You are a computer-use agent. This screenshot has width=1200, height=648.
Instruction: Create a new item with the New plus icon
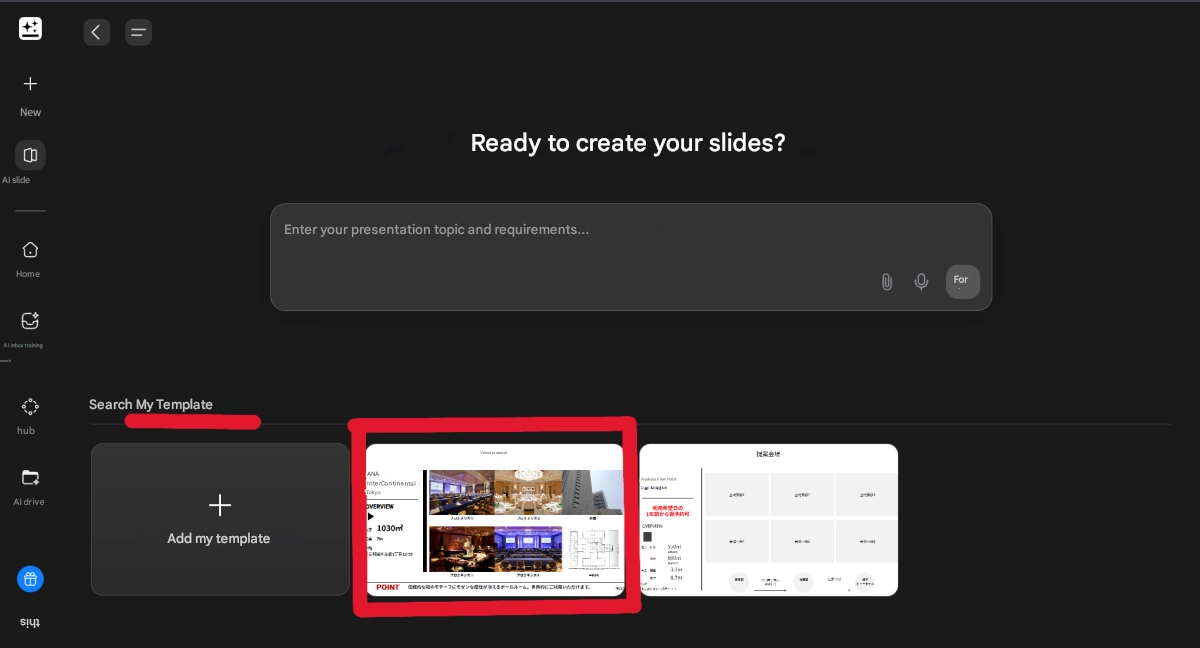[x=30, y=84]
